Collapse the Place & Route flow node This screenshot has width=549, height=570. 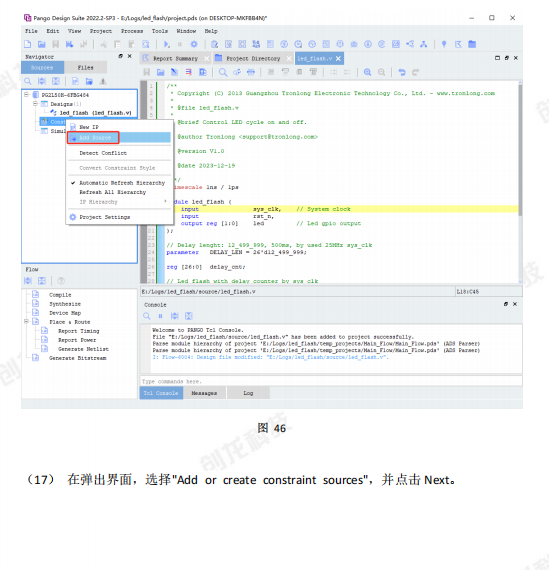26,321
